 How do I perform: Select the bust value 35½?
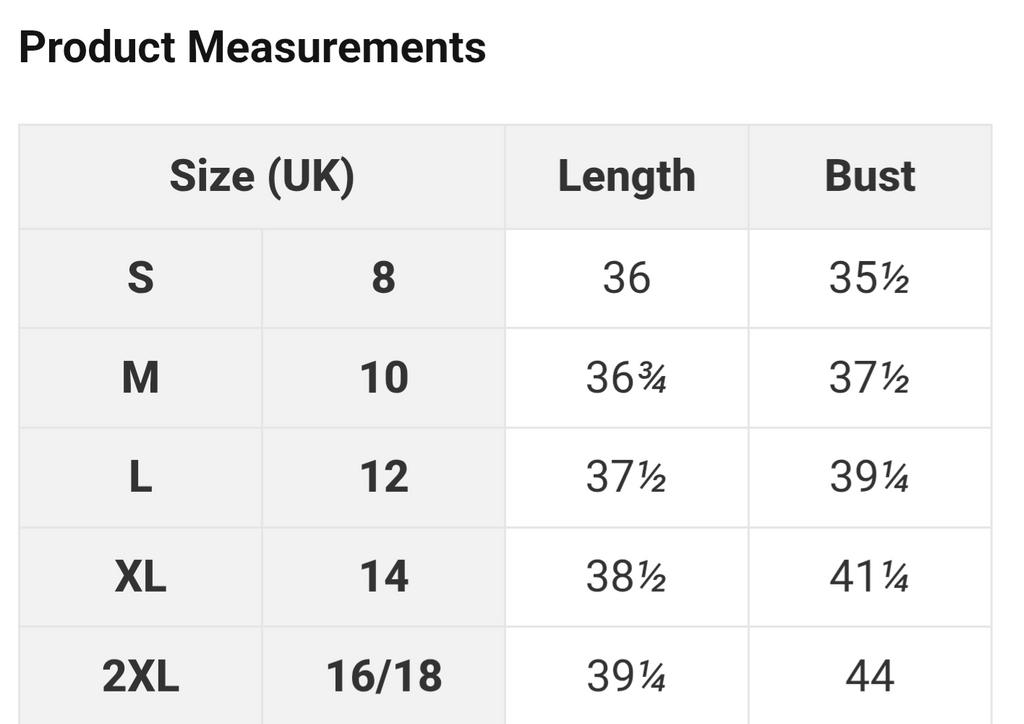pyautogui.click(x=870, y=279)
